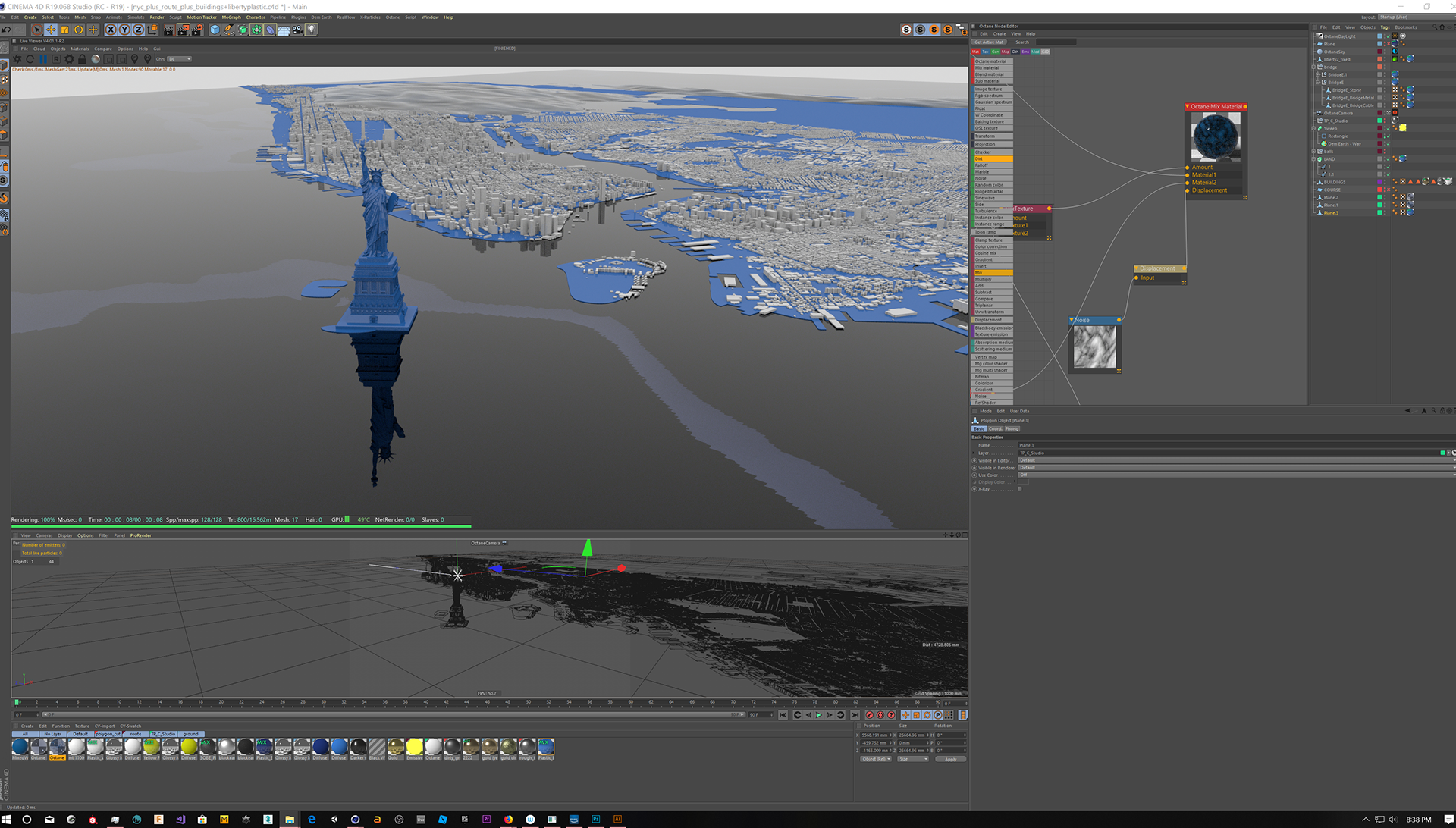Open File Explorer from taskbar

(x=290, y=820)
